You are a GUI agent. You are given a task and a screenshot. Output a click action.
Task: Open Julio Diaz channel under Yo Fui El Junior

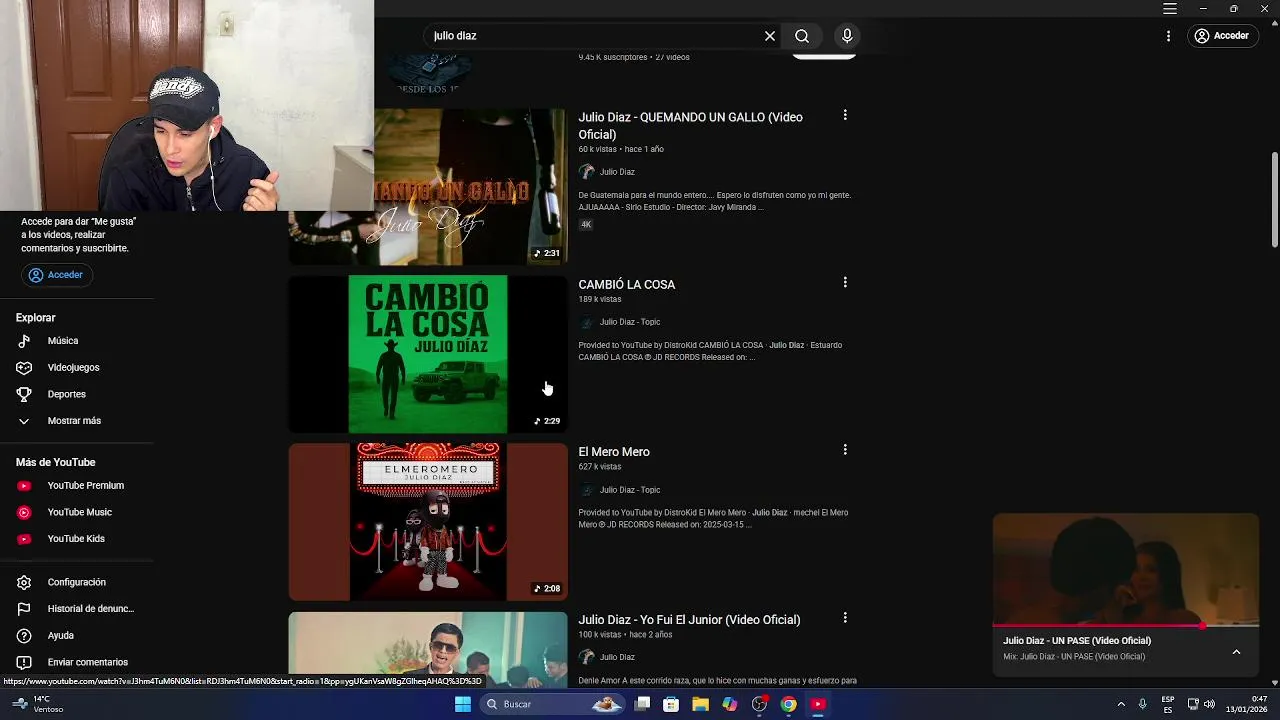click(x=617, y=657)
